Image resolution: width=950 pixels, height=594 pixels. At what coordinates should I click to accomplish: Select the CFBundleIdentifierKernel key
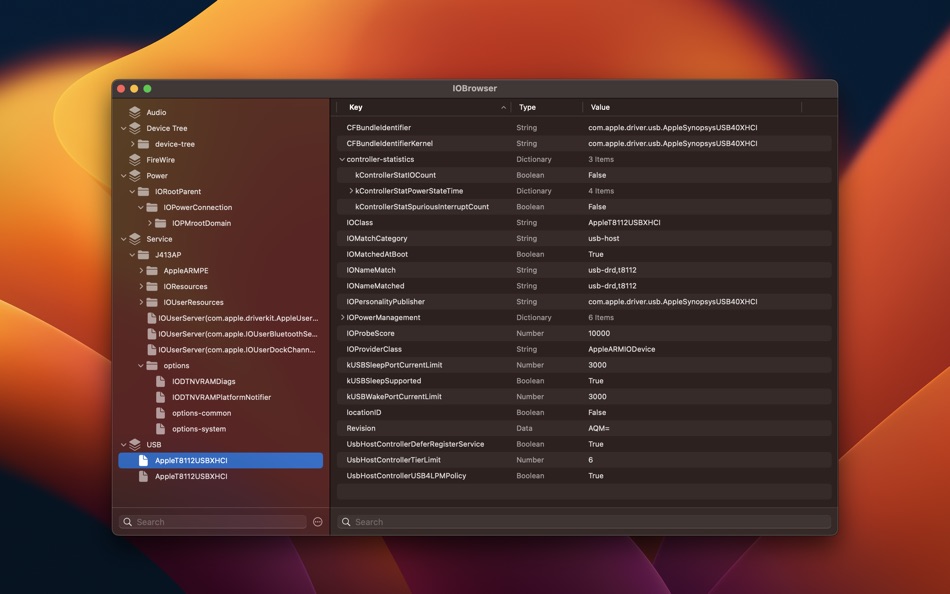pyautogui.click(x=390, y=144)
